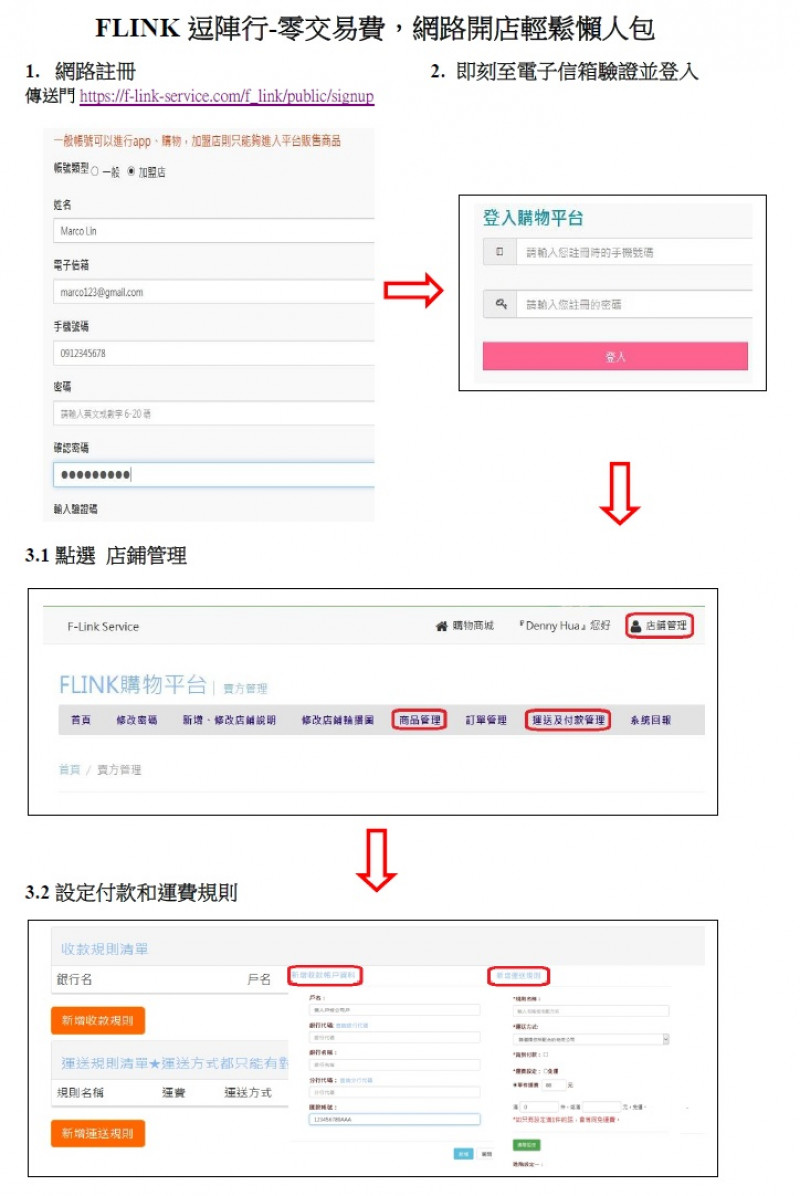
Task: Click the green button in shipping rule form
Action: (526, 1144)
